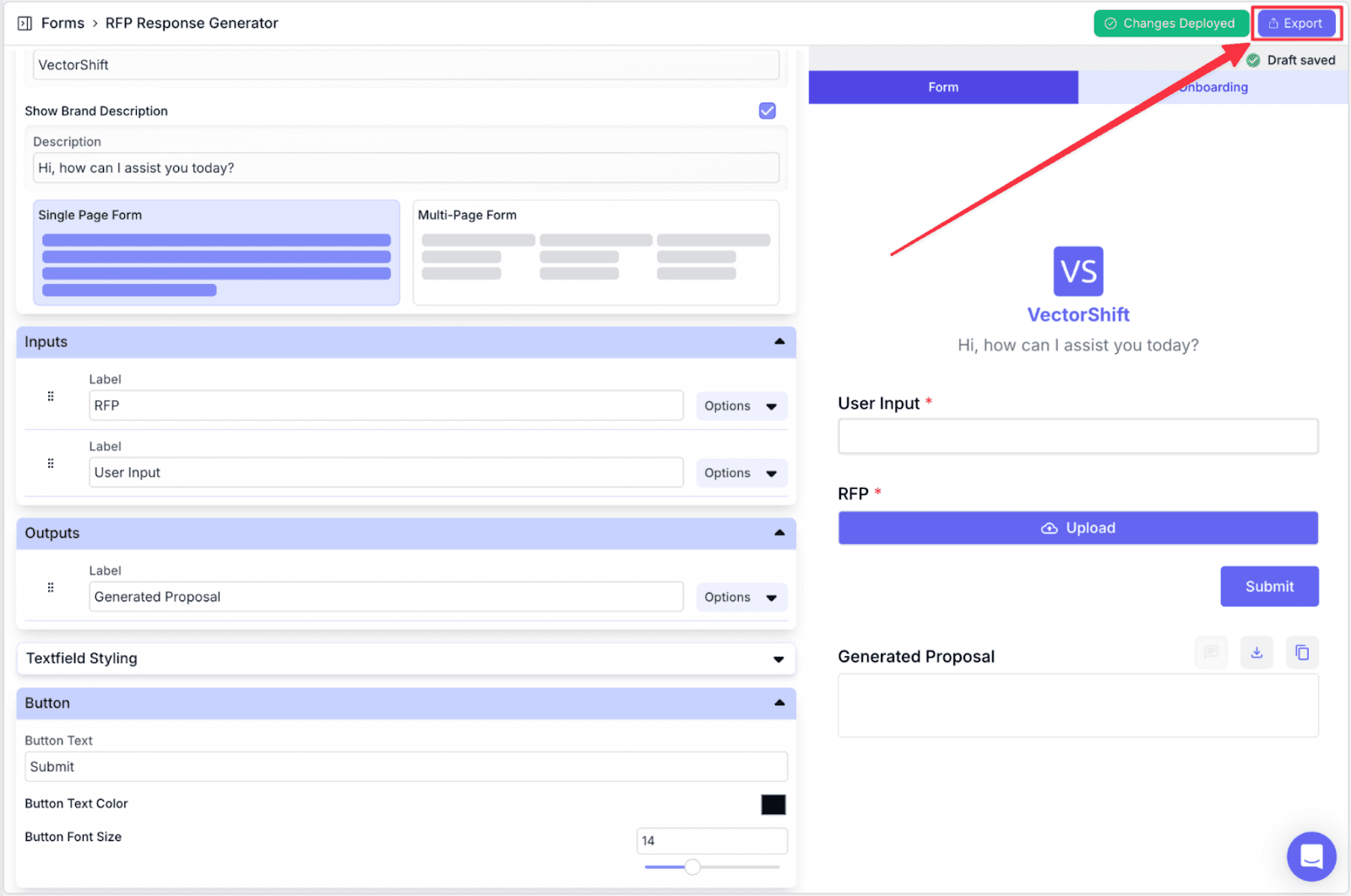Click the RFP label input field
The image size is (1351, 896).
386,405
